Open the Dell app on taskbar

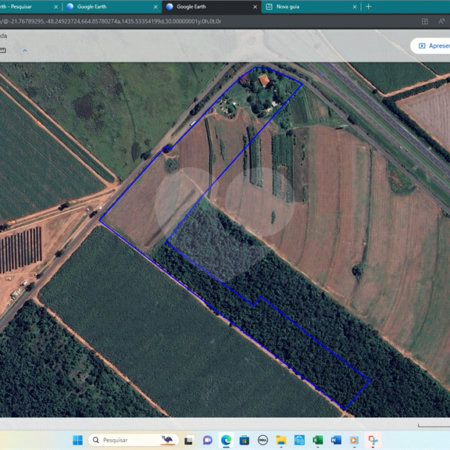click(x=263, y=440)
